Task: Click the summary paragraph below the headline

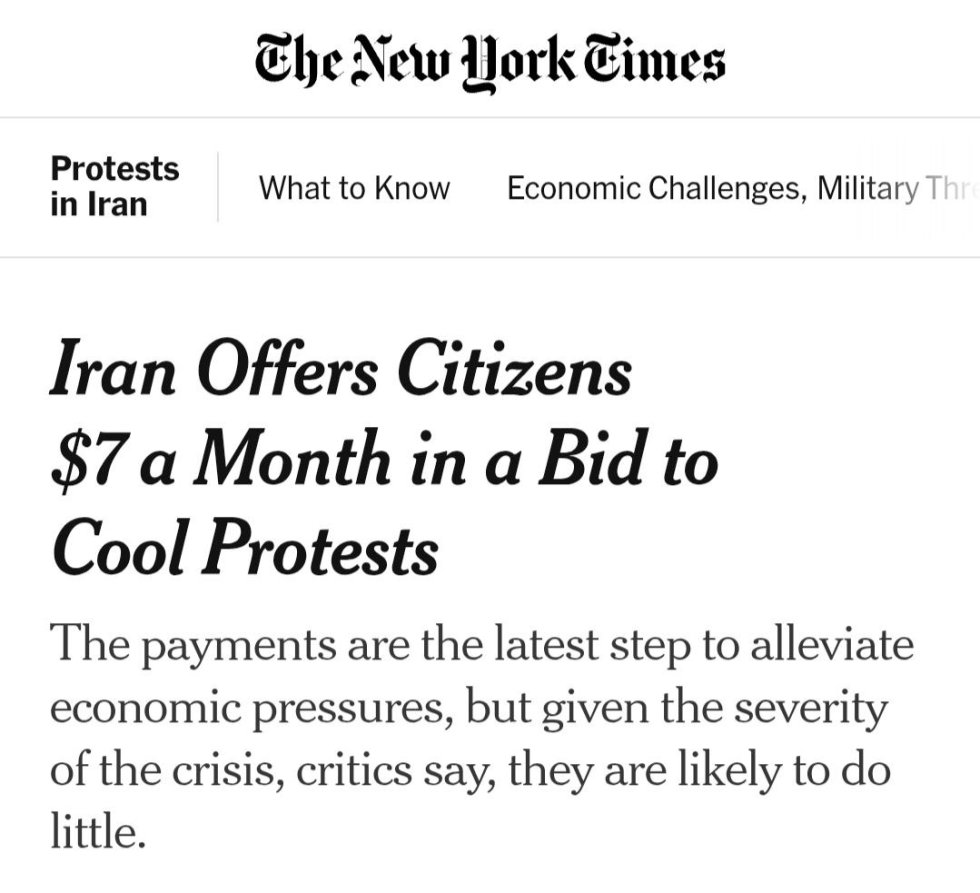Action: click(x=480, y=738)
